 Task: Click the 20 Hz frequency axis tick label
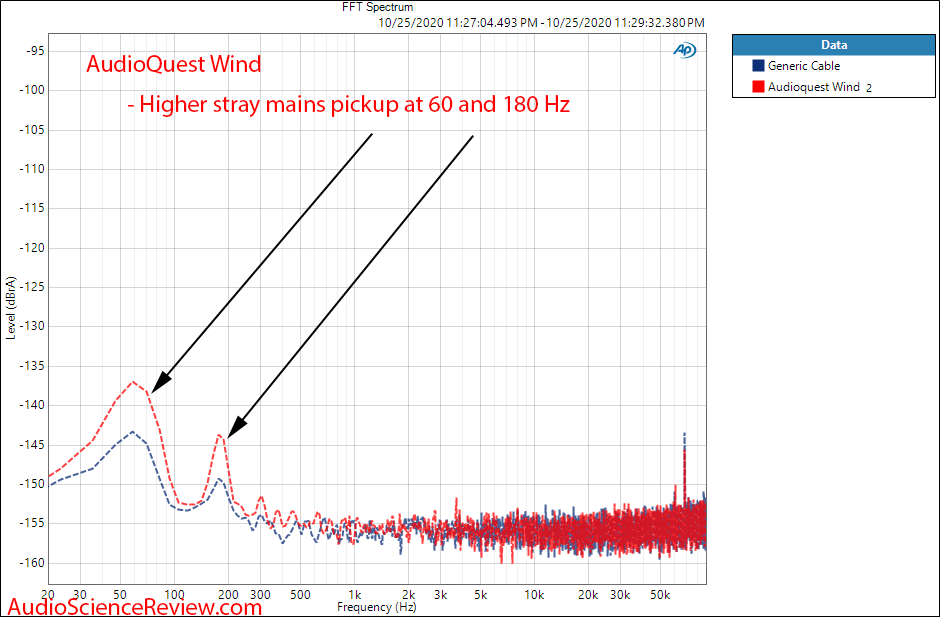click(48, 595)
